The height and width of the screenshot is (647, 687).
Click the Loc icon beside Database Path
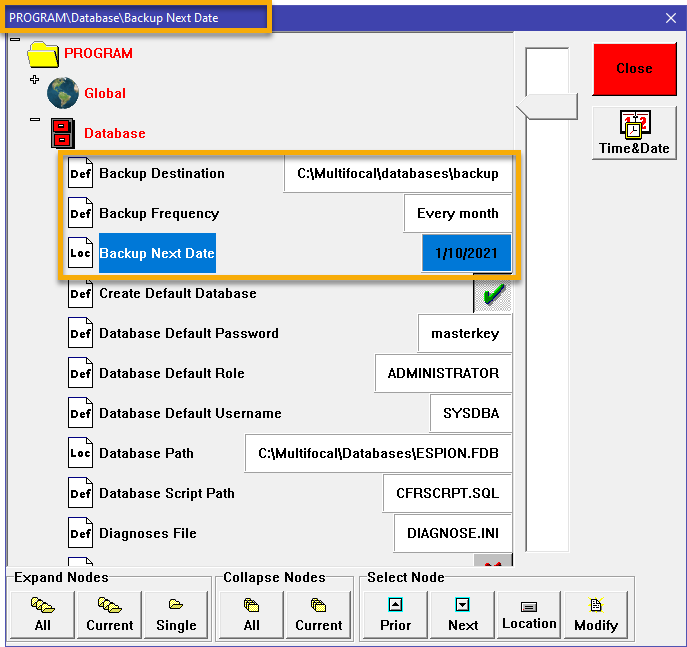pos(80,453)
